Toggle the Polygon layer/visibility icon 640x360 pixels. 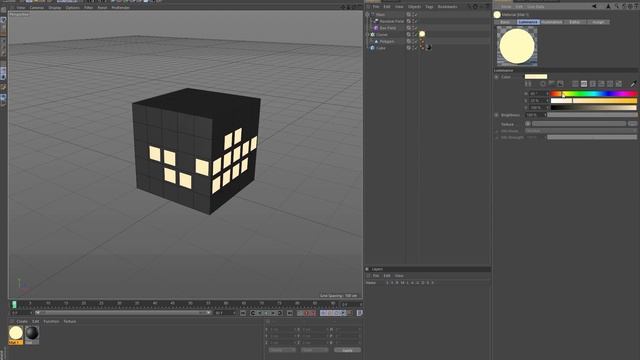[409, 41]
